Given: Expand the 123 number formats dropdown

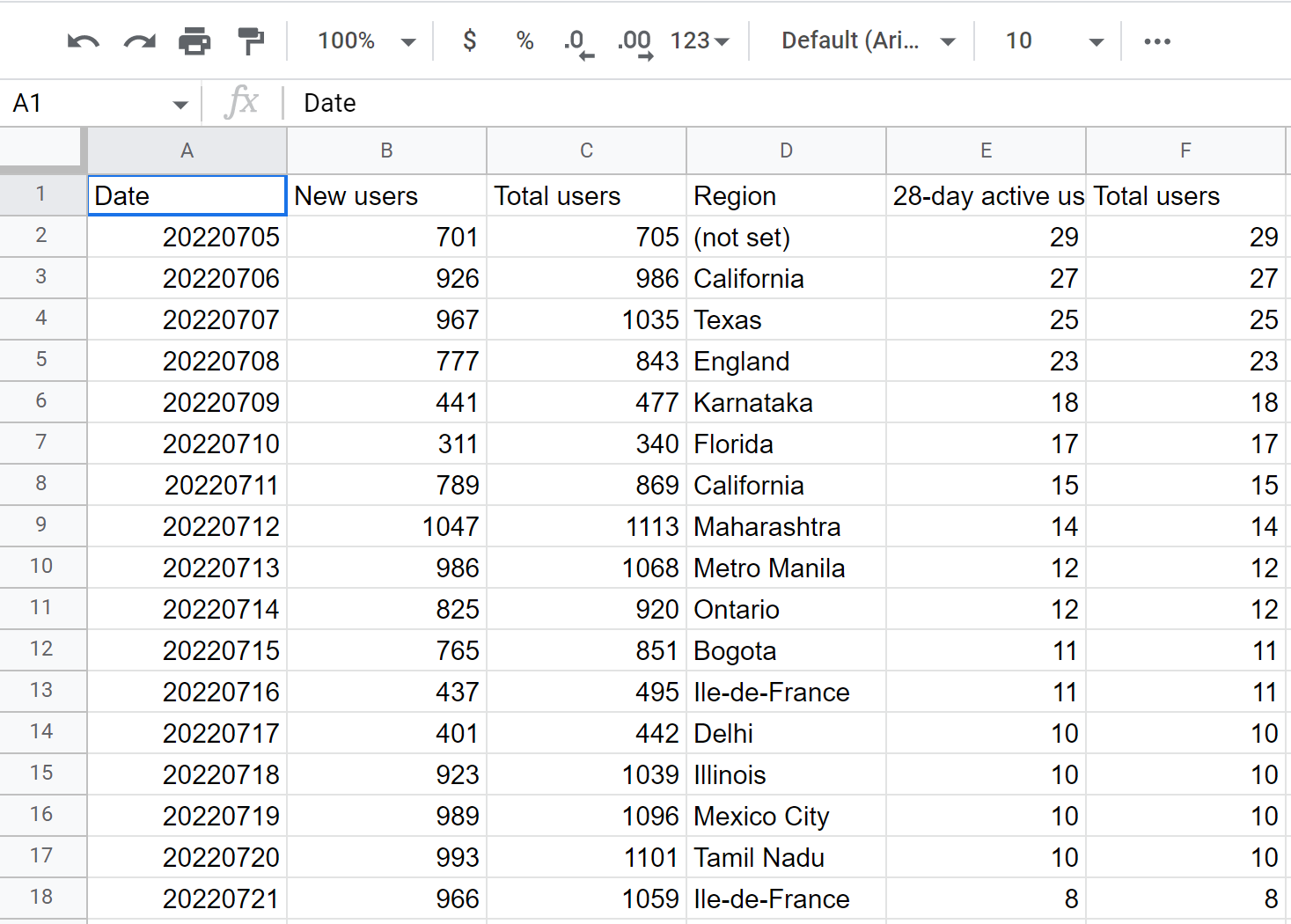Looking at the screenshot, I should 700,41.
